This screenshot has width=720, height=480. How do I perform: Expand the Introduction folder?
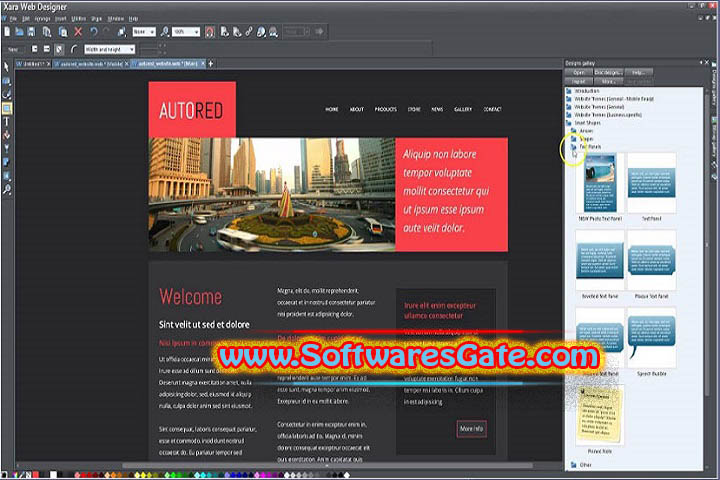click(x=587, y=91)
